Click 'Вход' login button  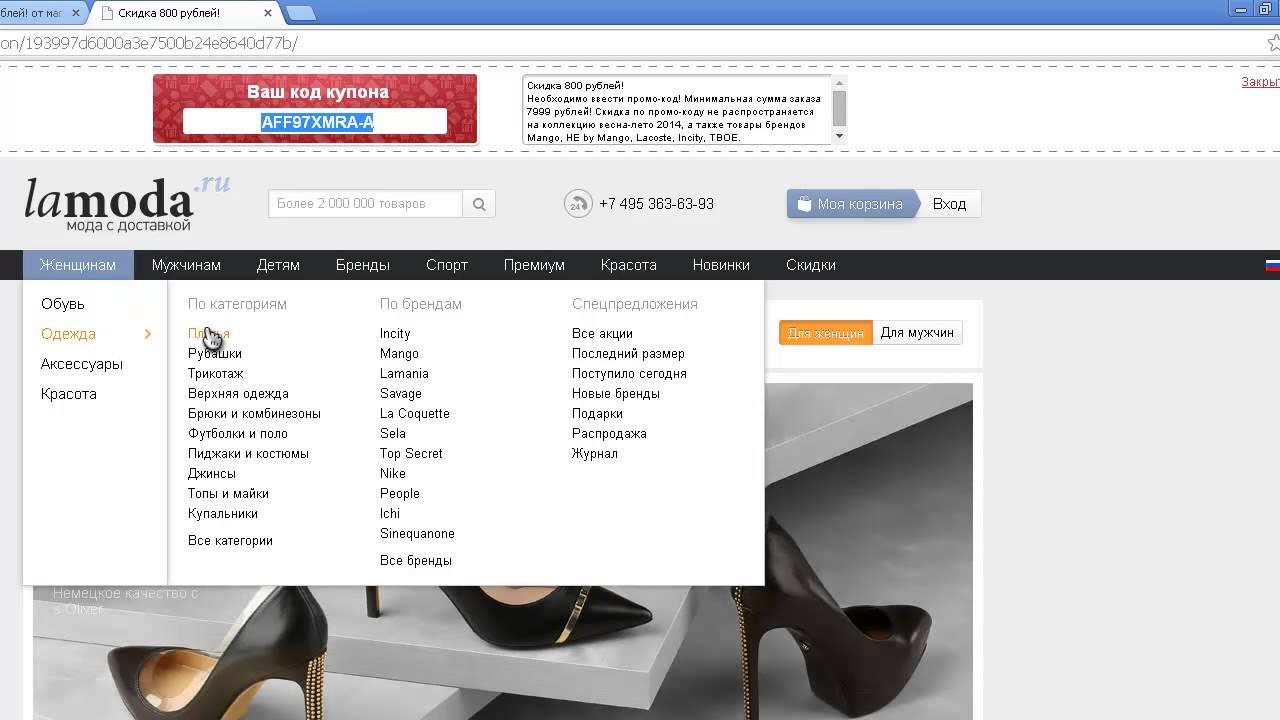[949, 204]
